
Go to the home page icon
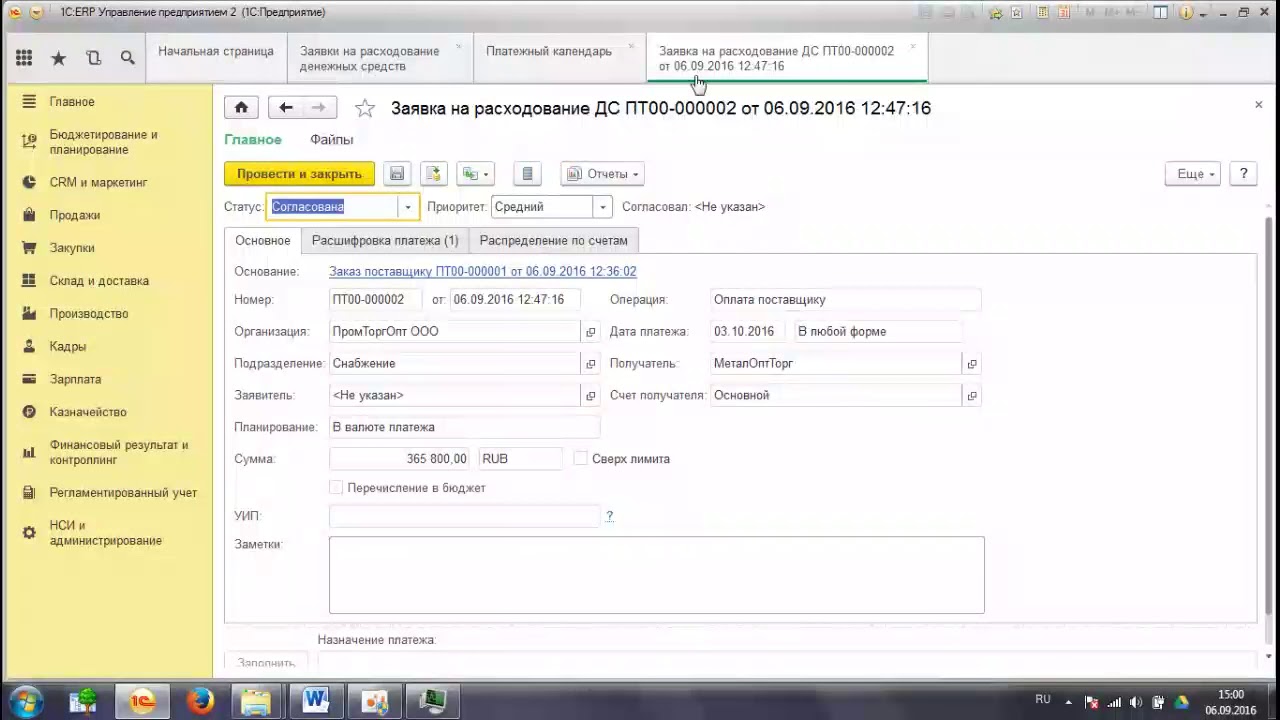pyautogui.click(x=241, y=108)
